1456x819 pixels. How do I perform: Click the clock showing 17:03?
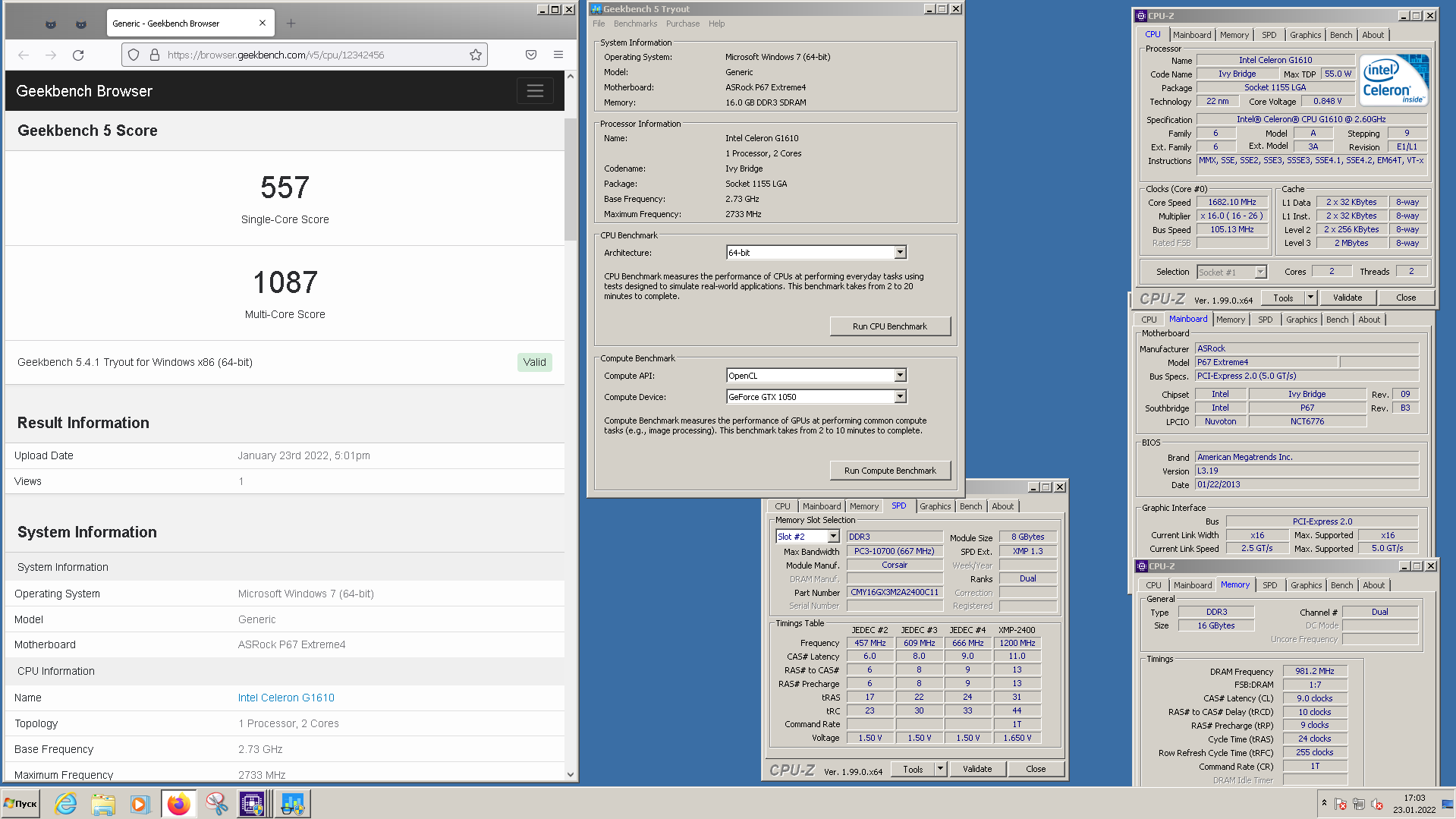[1414, 798]
